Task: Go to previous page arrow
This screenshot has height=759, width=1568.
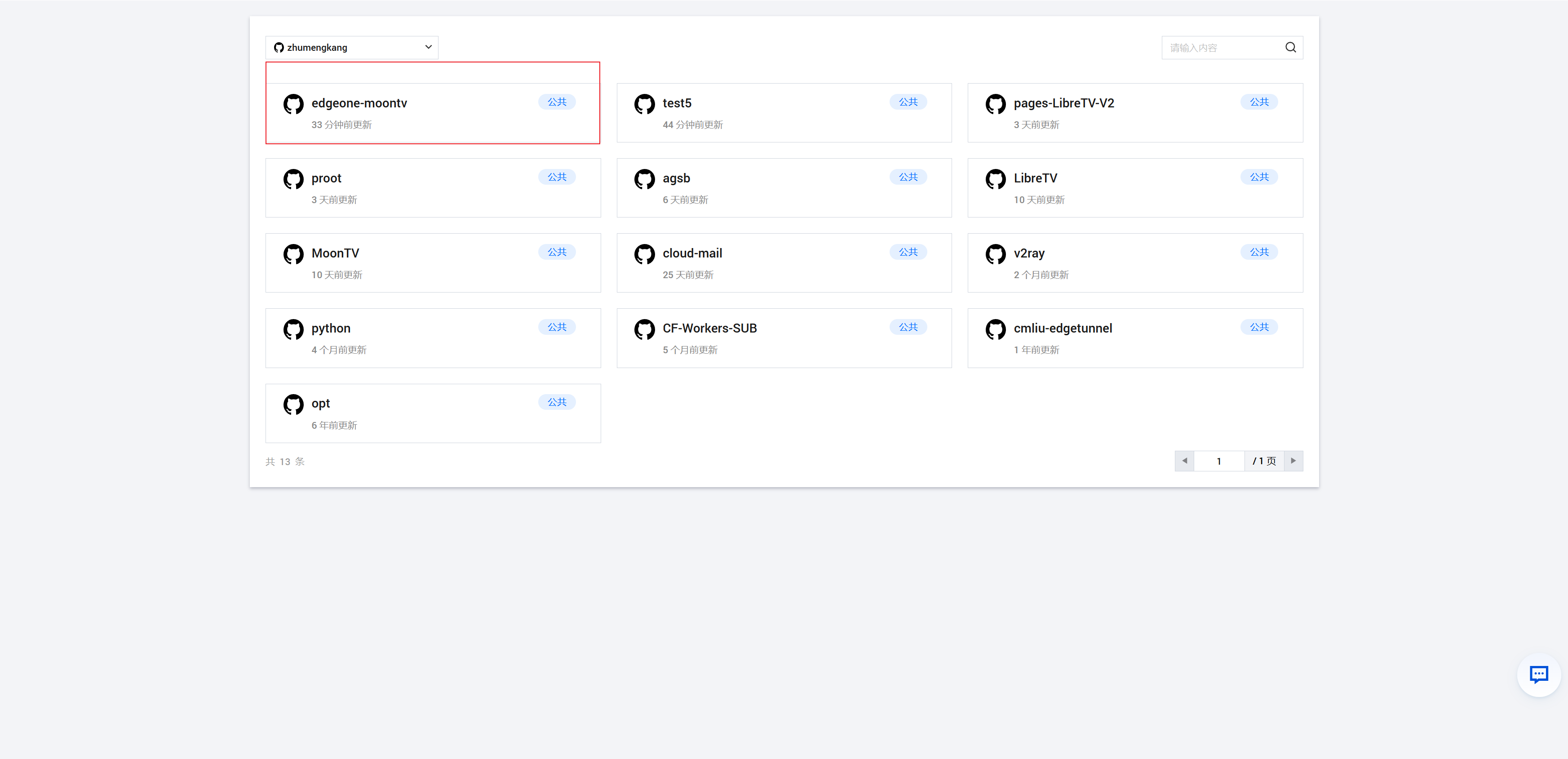Action: tap(1184, 461)
